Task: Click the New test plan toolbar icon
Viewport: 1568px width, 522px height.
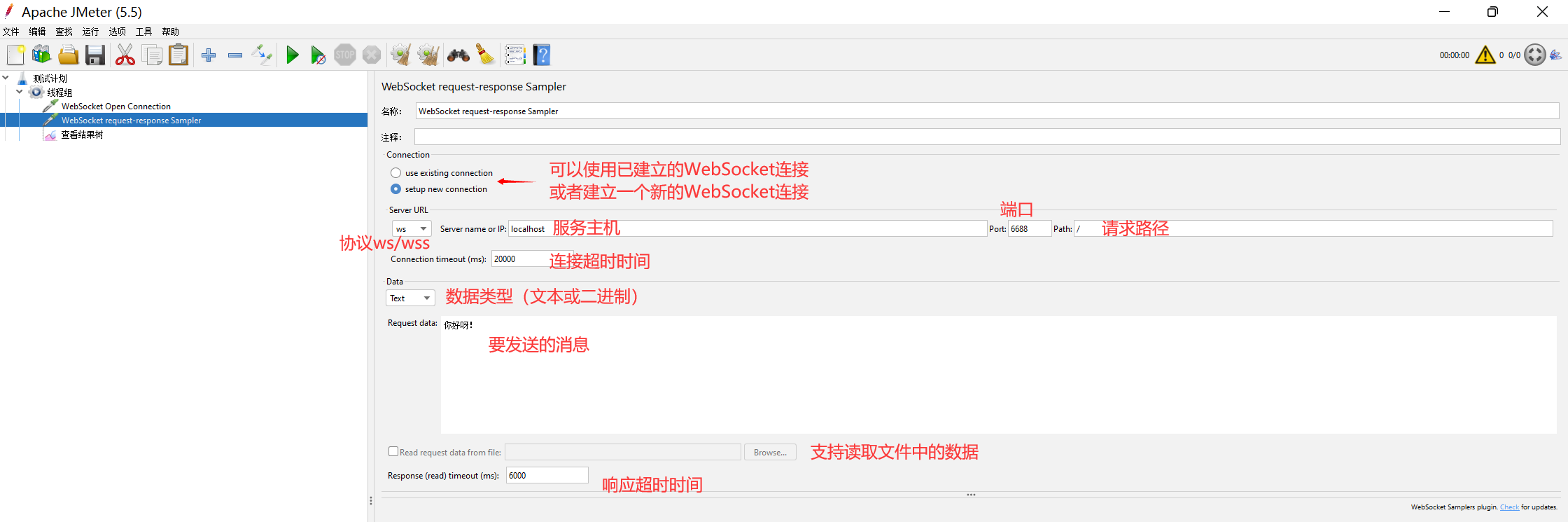Action: pos(15,55)
